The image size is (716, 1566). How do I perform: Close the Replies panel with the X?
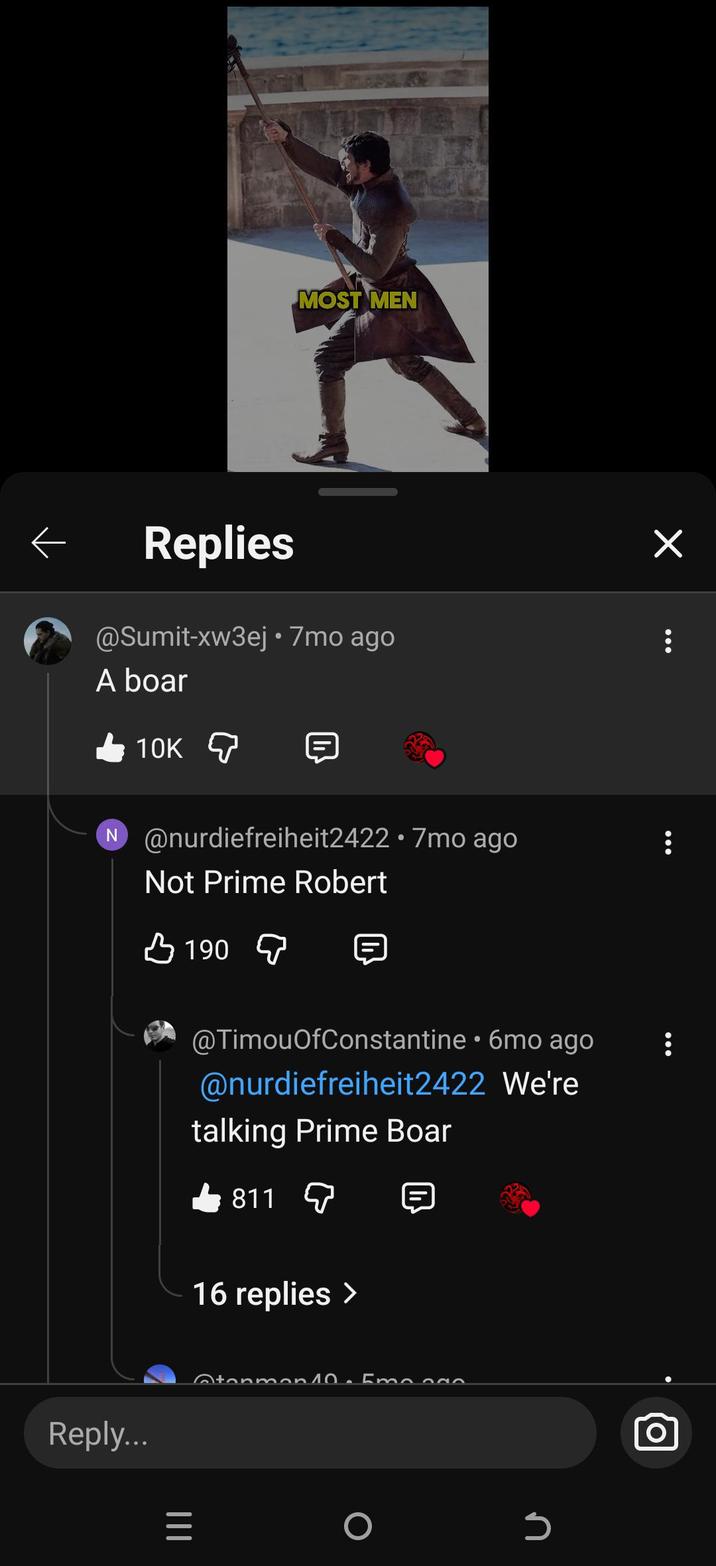(667, 543)
